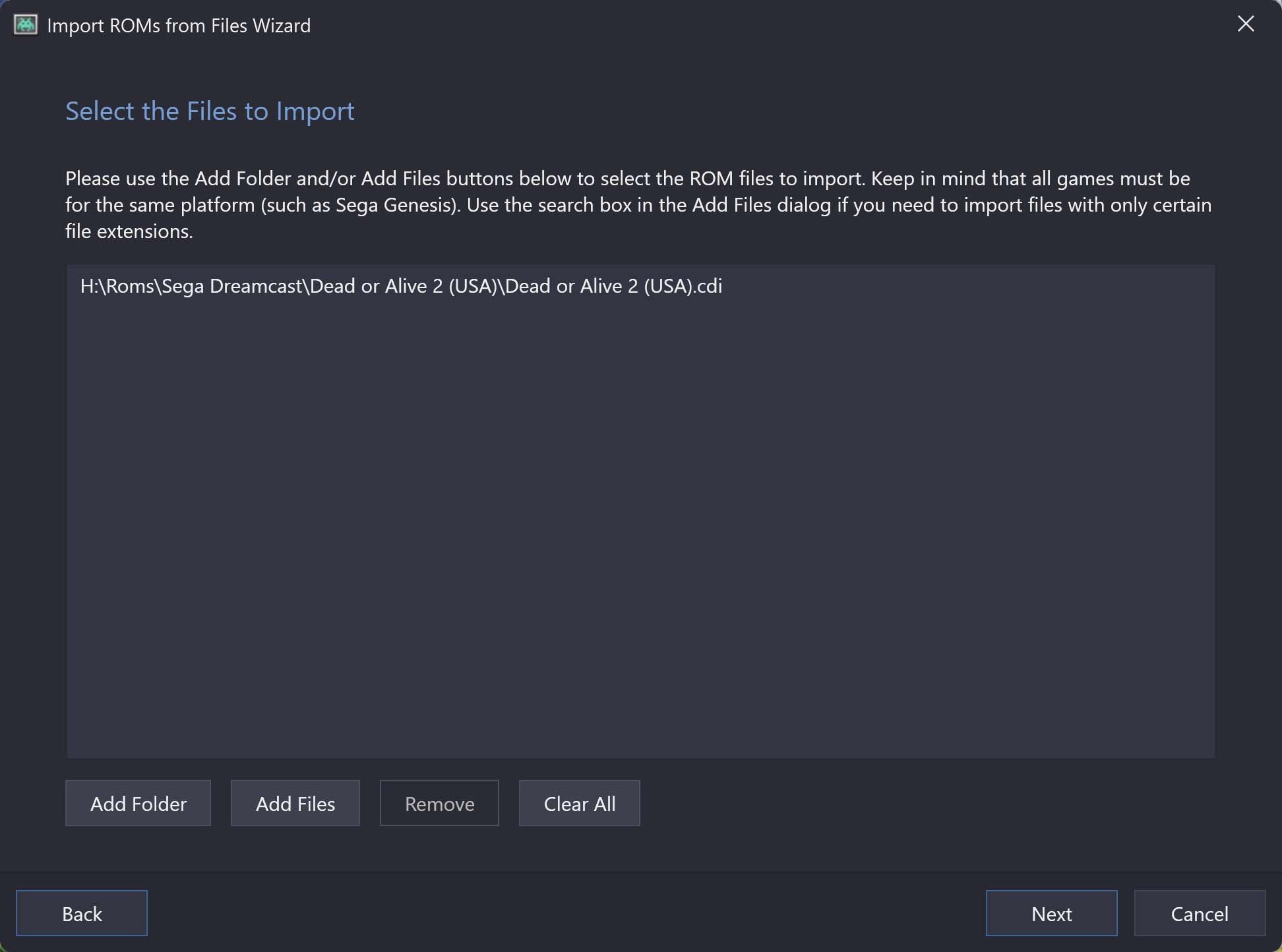Empty the entire import file list
The height and width of the screenshot is (952, 1282).
click(580, 803)
